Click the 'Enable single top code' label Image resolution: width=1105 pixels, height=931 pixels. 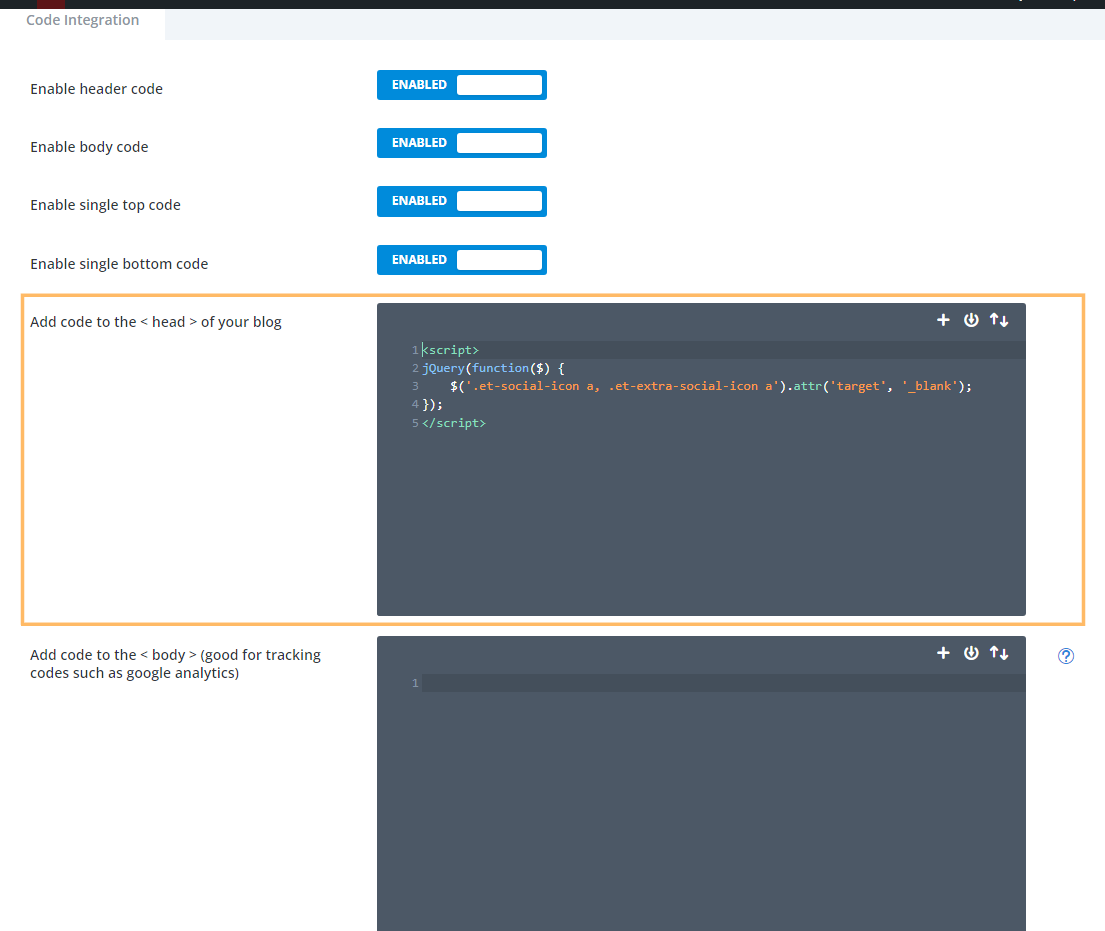(x=106, y=205)
